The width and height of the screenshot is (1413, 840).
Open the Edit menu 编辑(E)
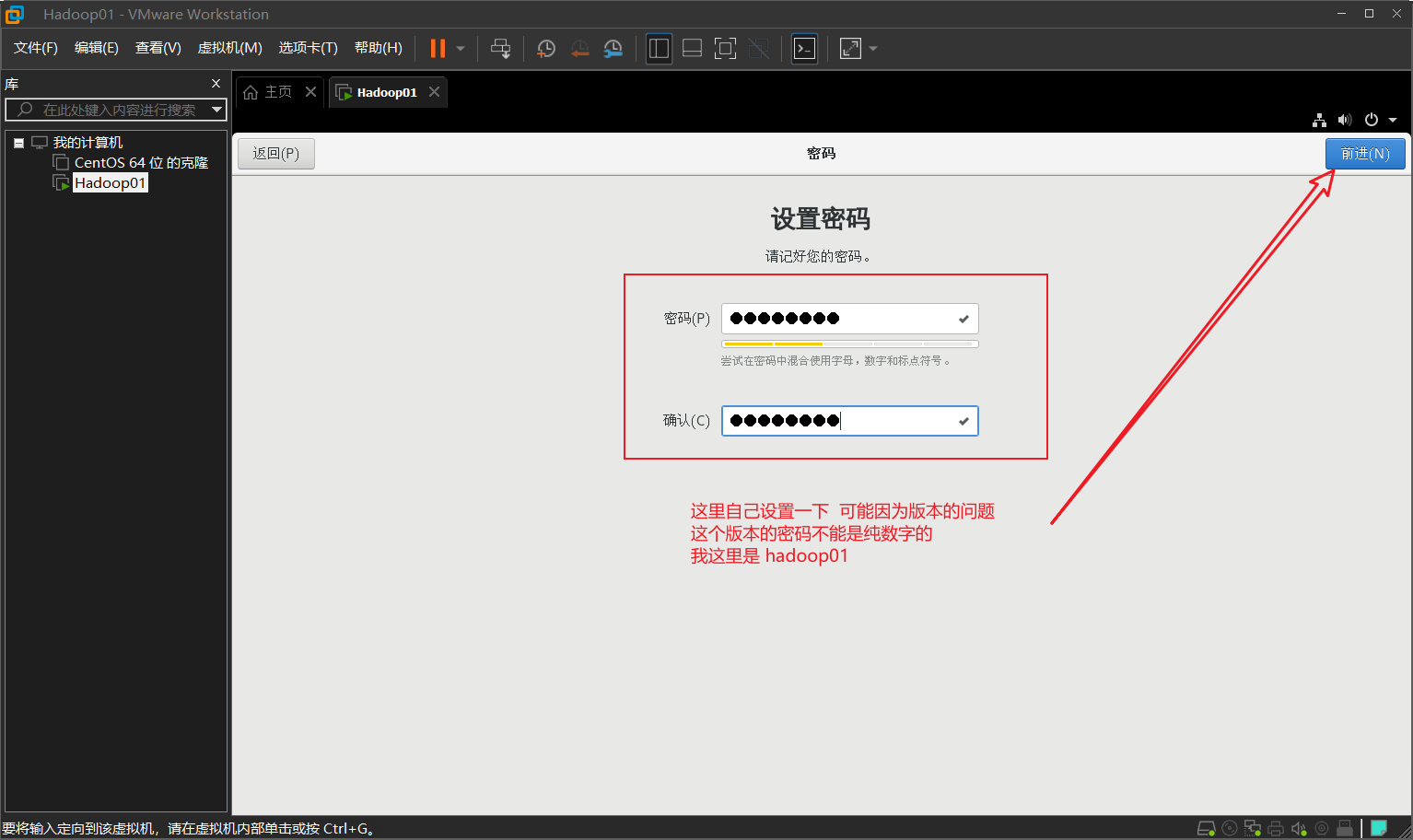pyautogui.click(x=97, y=48)
